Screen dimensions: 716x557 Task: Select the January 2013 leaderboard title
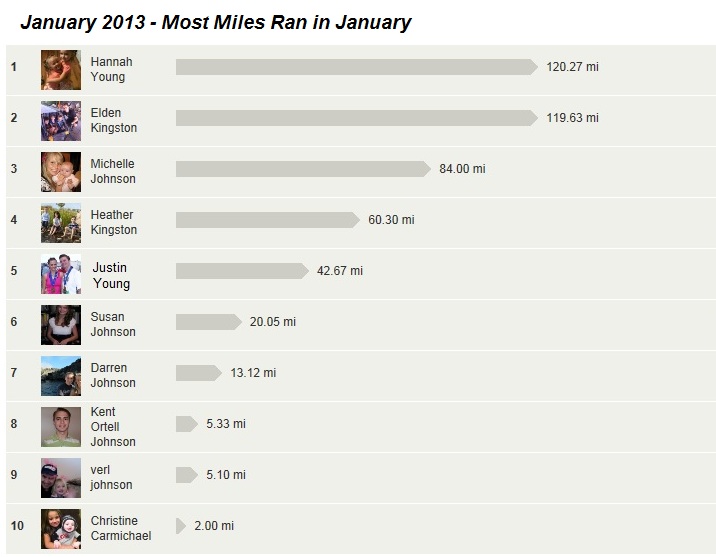[216, 22]
